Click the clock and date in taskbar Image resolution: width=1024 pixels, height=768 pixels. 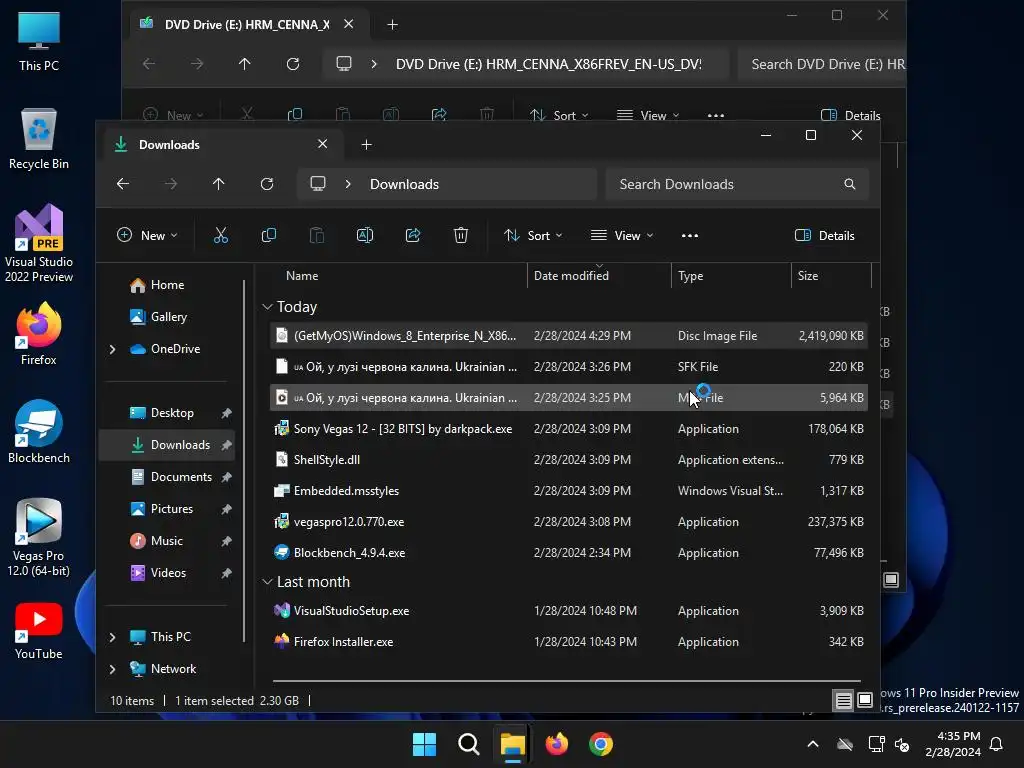[953, 744]
